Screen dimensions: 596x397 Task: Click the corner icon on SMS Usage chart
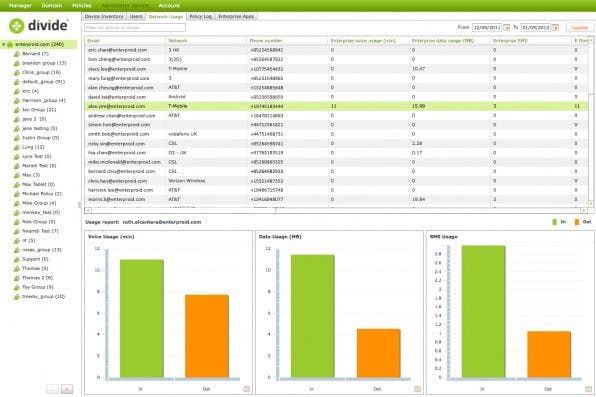click(x=588, y=389)
